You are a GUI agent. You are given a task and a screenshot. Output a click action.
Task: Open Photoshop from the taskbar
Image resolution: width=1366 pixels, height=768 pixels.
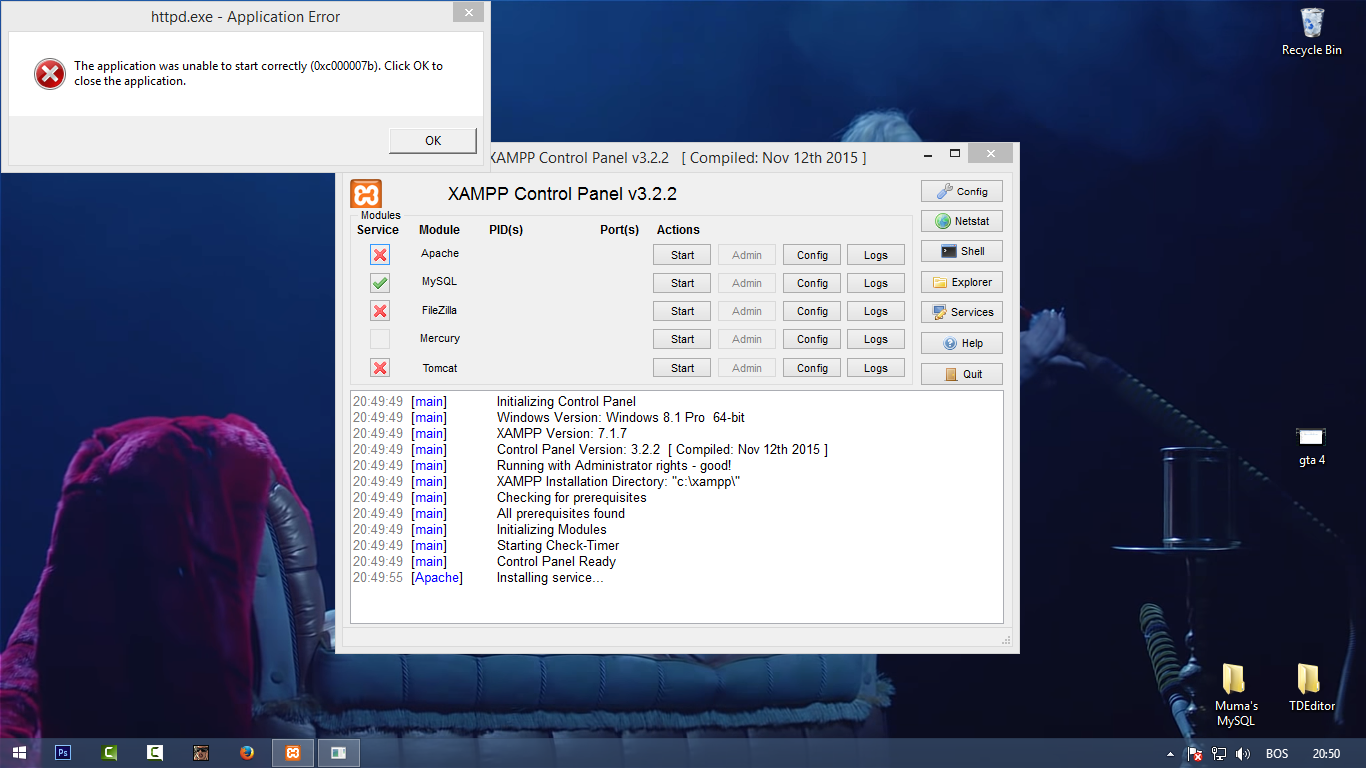tap(63, 753)
